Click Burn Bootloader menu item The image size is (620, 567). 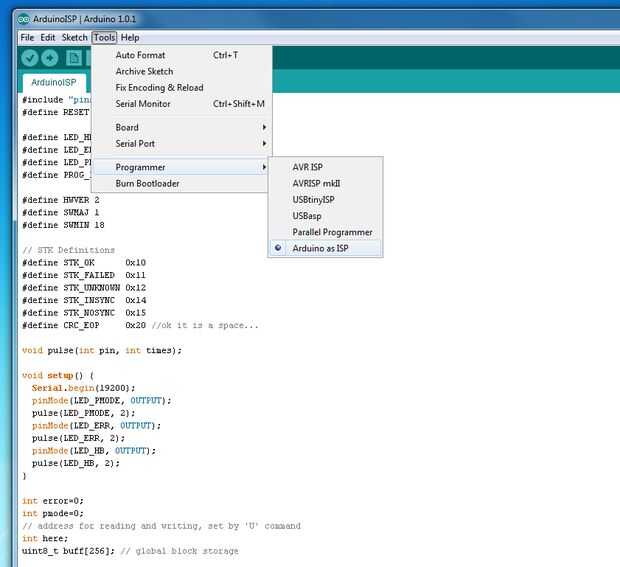147,184
